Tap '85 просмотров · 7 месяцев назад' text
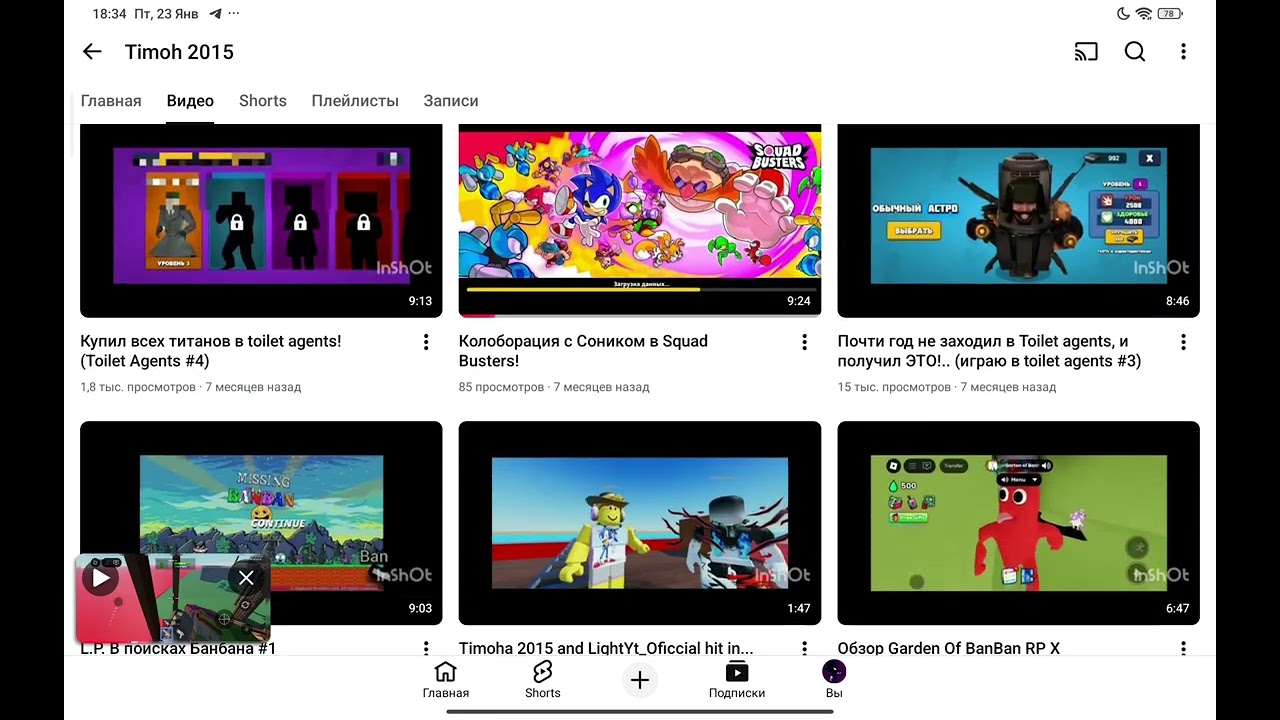This screenshot has width=1280, height=720. pos(554,387)
